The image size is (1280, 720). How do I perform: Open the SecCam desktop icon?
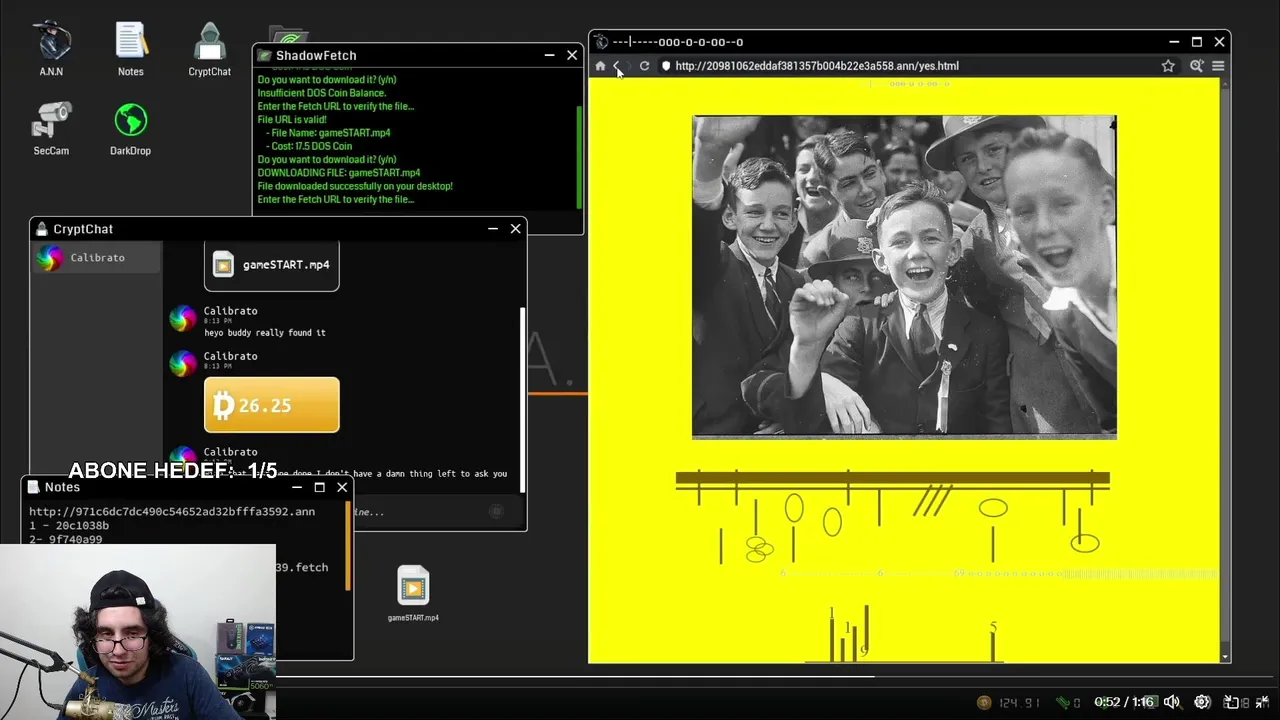51,129
